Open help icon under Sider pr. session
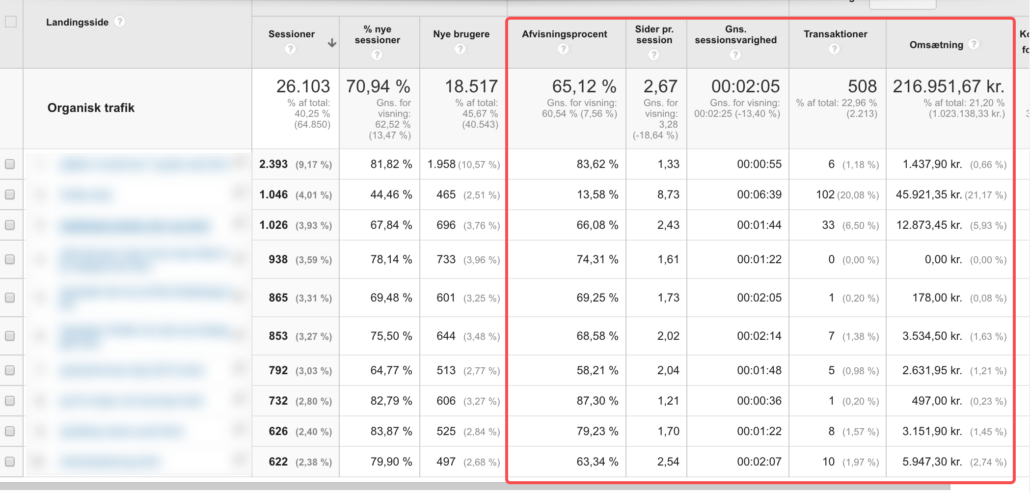The height and width of the screenshot is (494, 1030). click(x=654, y=55)
